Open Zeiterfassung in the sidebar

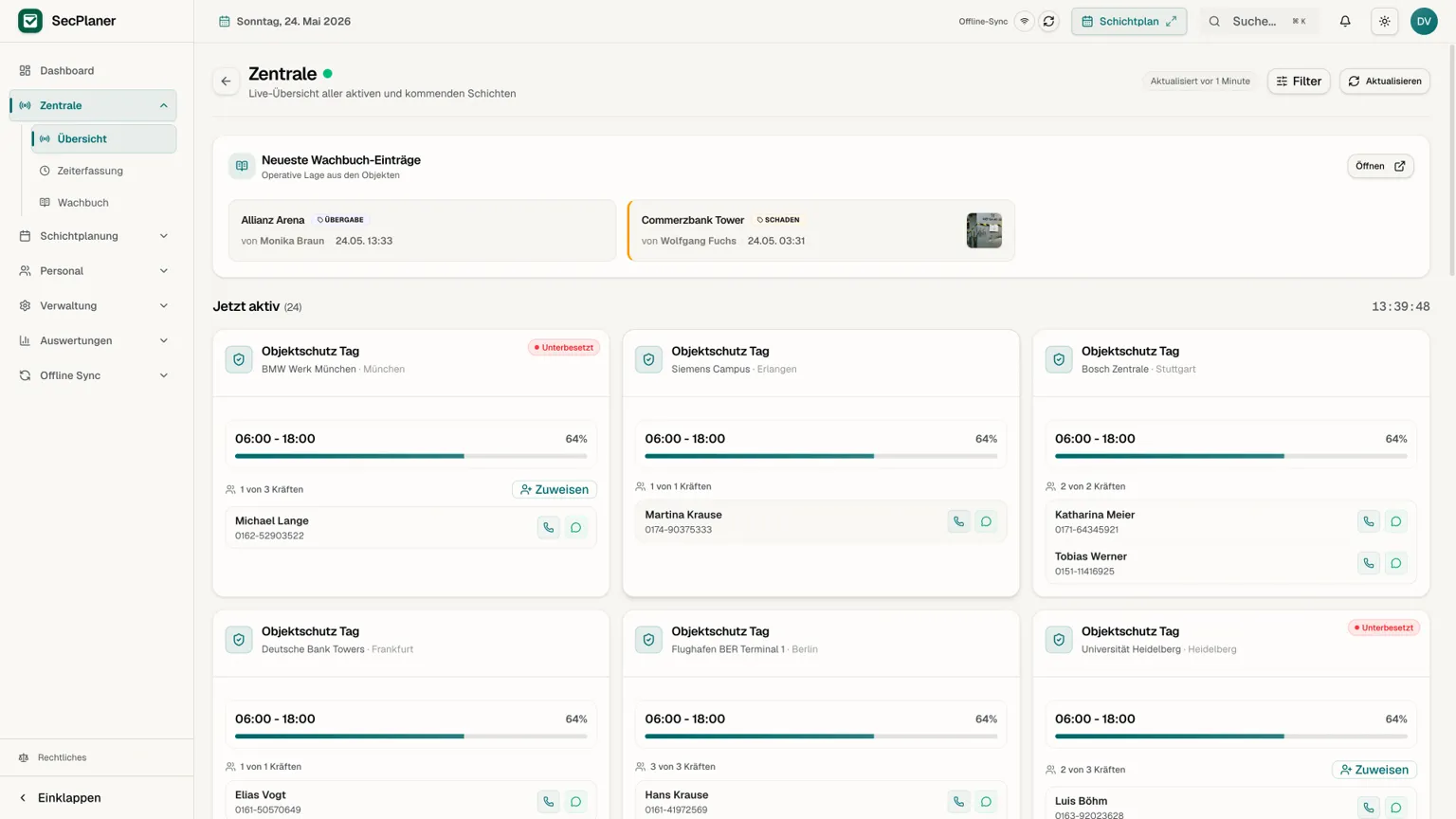point(104,171)
